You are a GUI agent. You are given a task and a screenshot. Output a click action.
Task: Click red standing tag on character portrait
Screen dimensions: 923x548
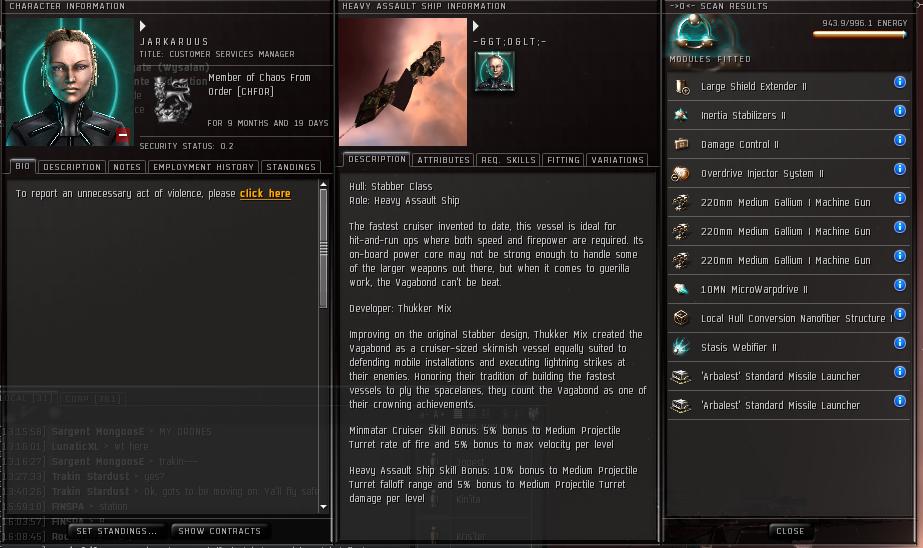coord(122,135)
